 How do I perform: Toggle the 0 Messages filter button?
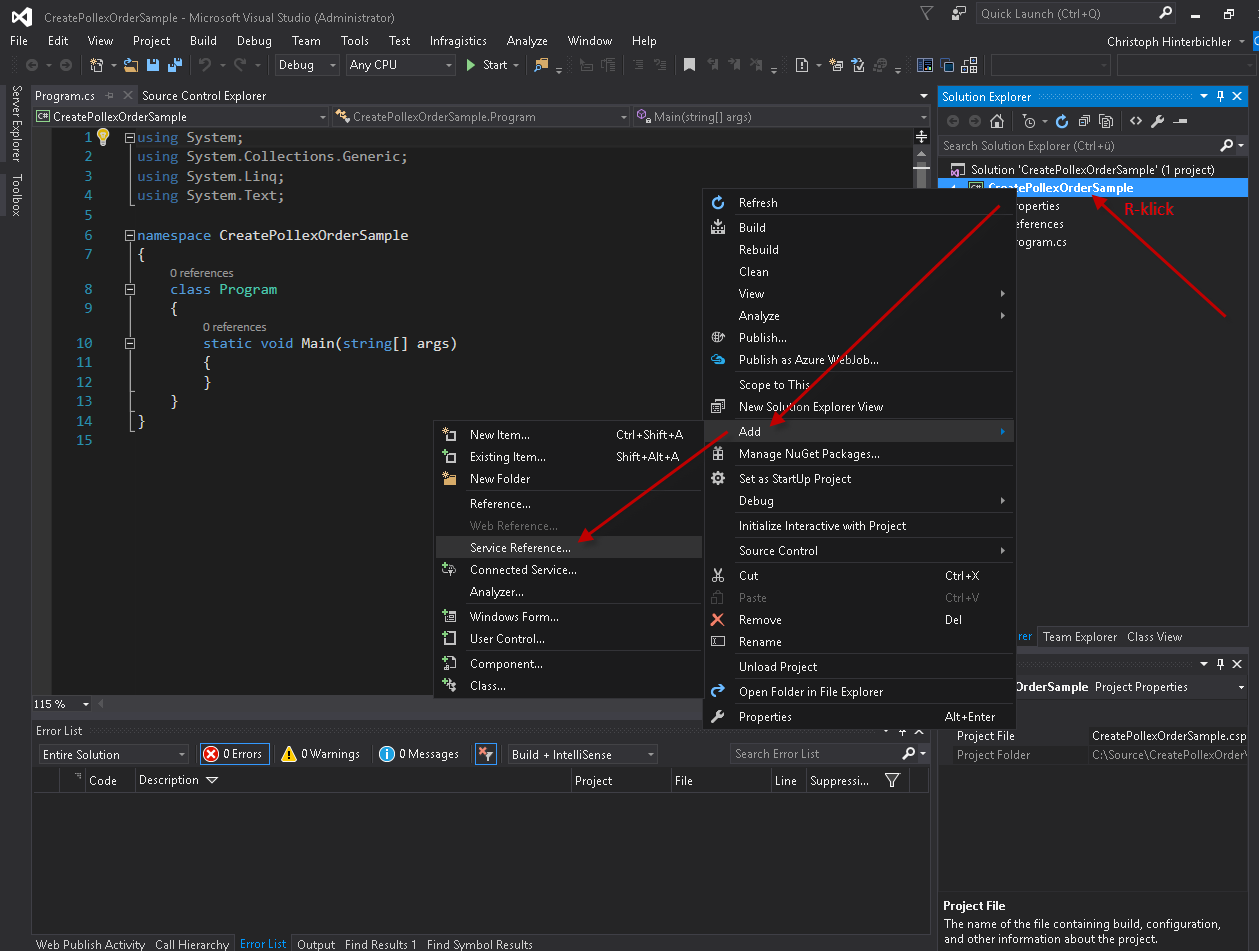point(419,754)
